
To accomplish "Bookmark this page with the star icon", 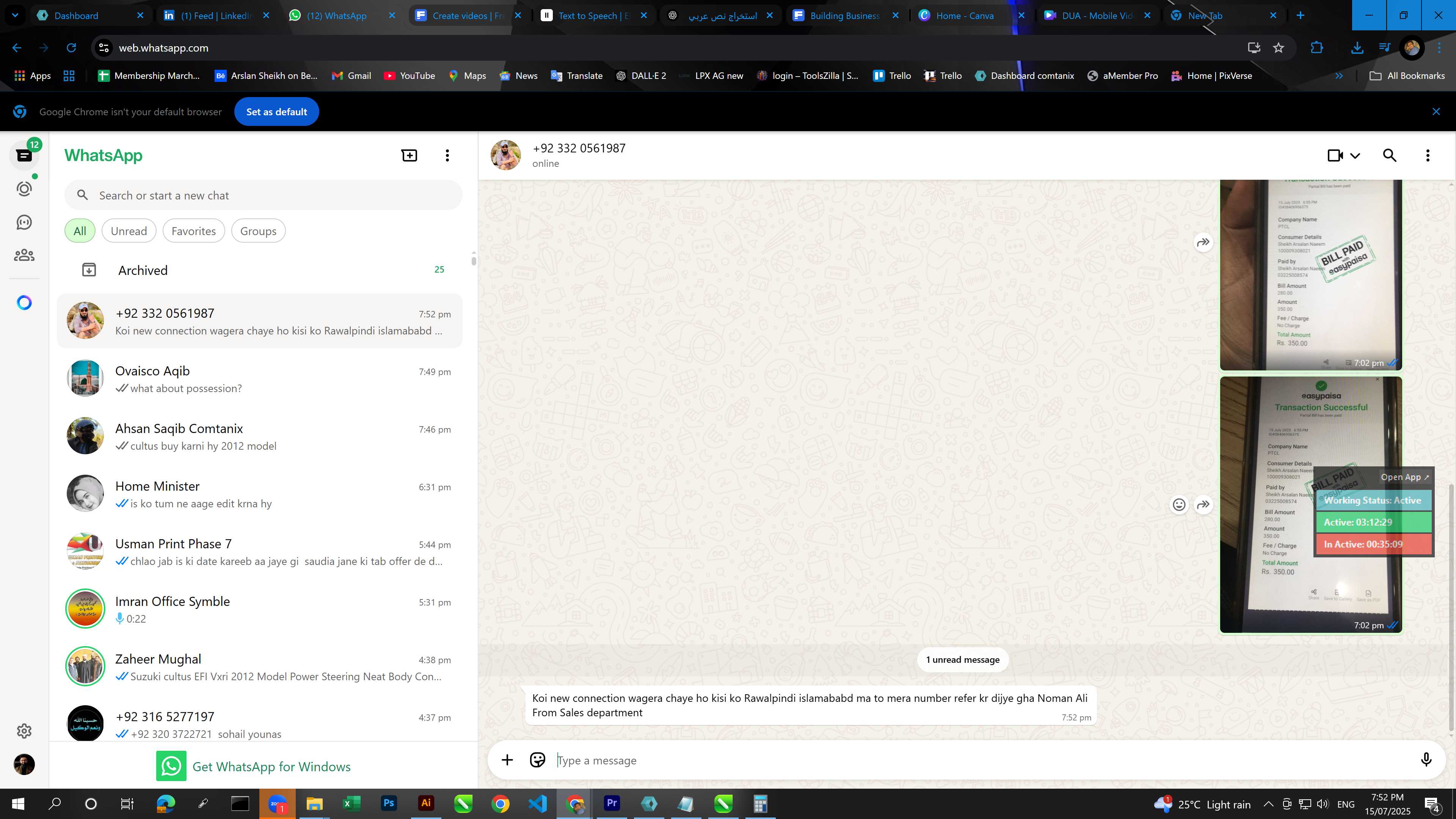I will (x=1279, y=48).
